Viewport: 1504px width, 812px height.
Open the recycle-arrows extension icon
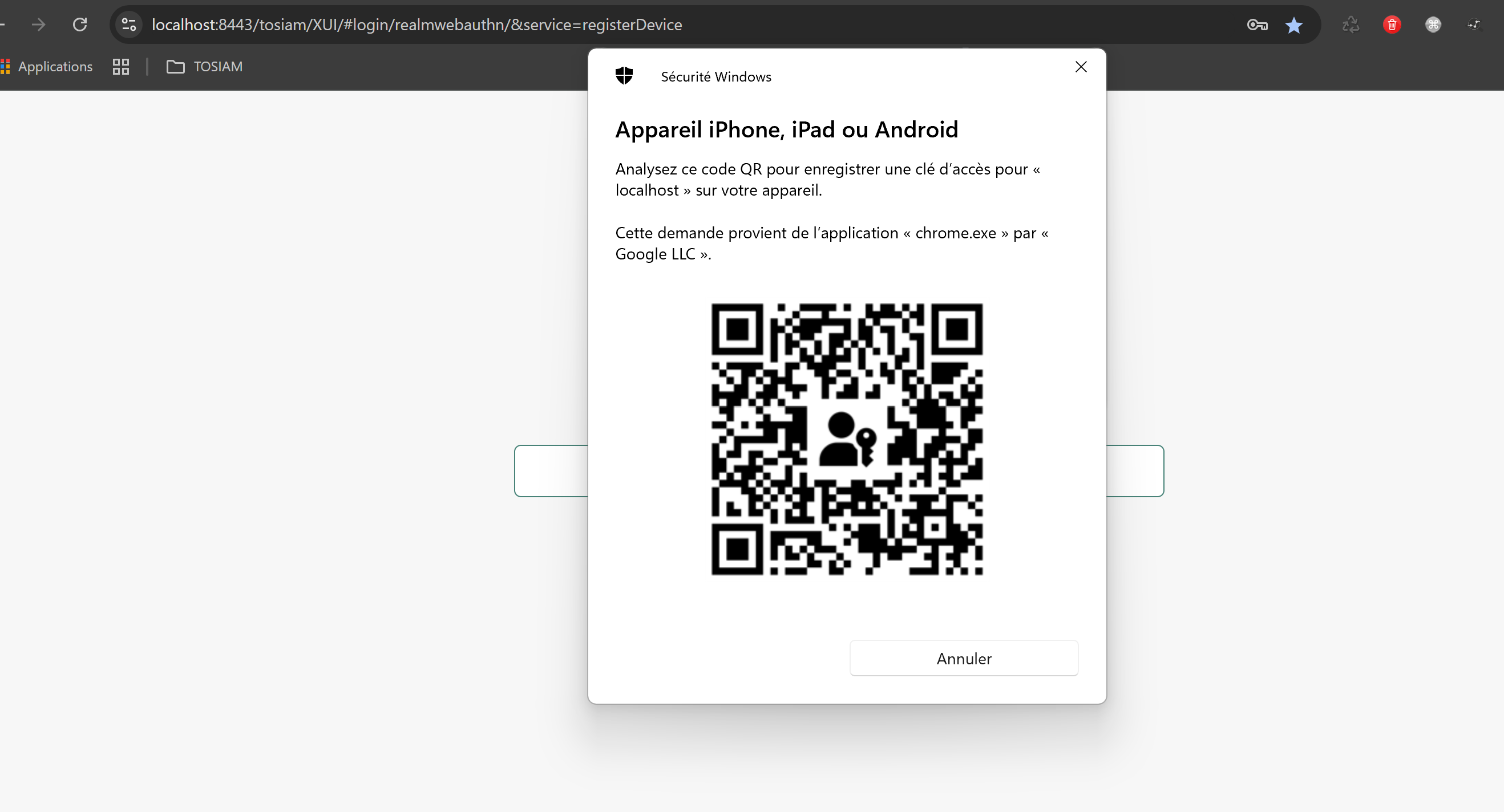(1351, 25)
